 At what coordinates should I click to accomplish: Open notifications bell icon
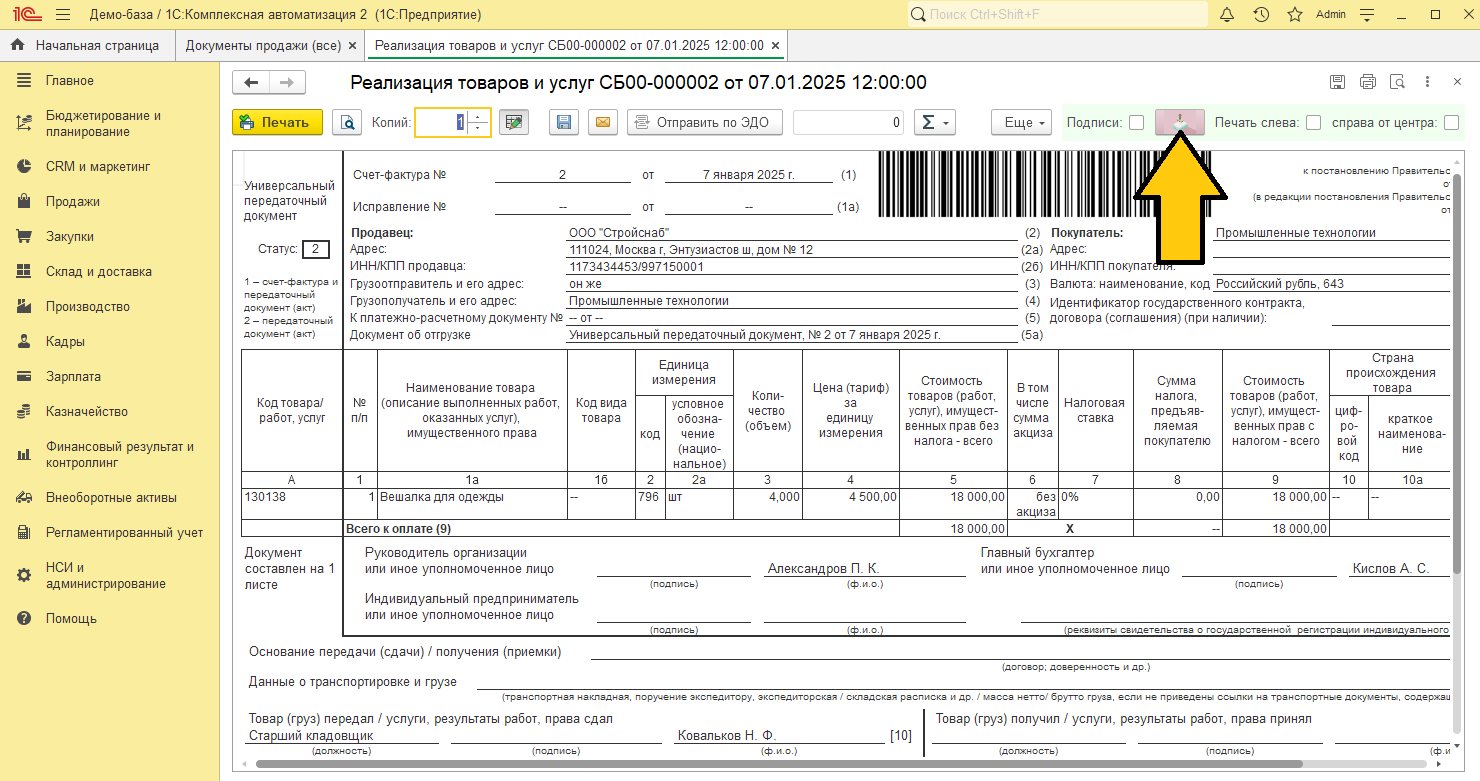(x=1227, y=15)
